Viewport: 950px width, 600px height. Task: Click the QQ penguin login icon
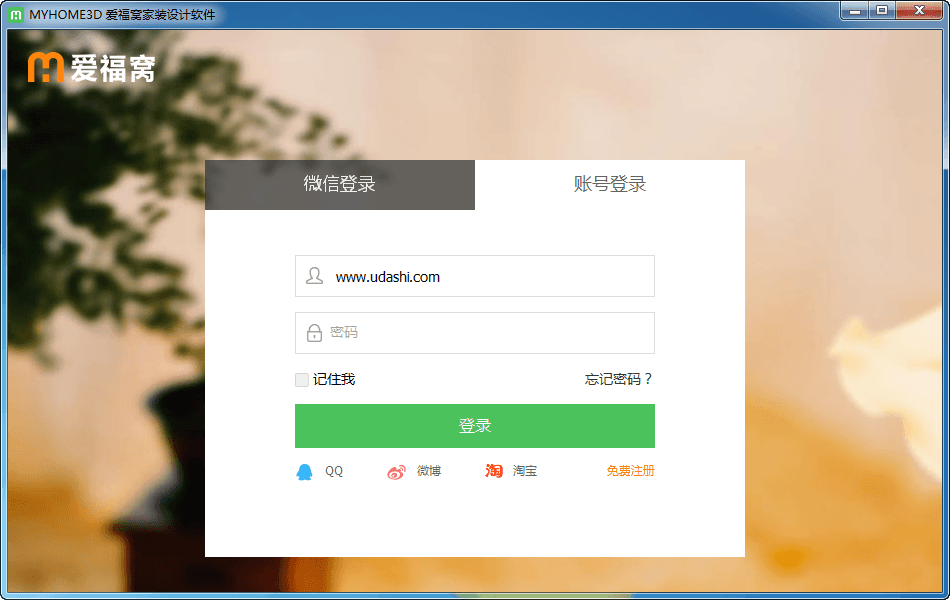pyautogui.click(x=304, y=472)
